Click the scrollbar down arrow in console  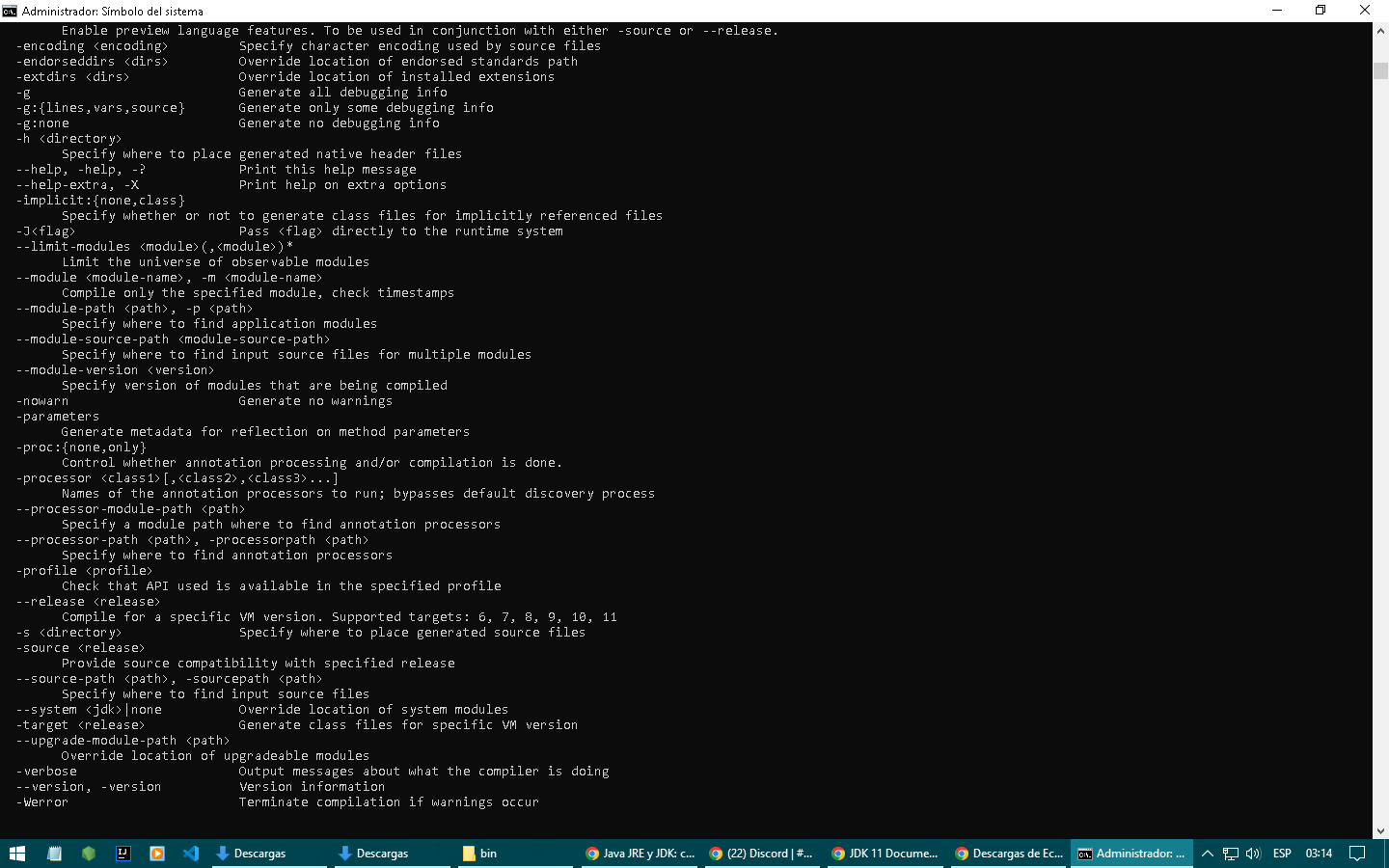point(1380,830)
